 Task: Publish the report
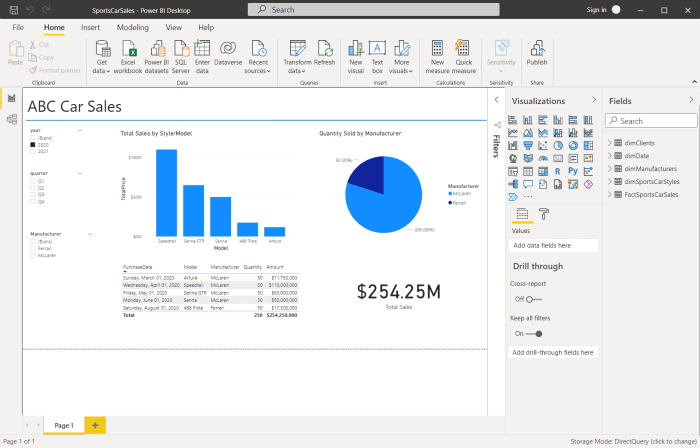tap(537, 53)
